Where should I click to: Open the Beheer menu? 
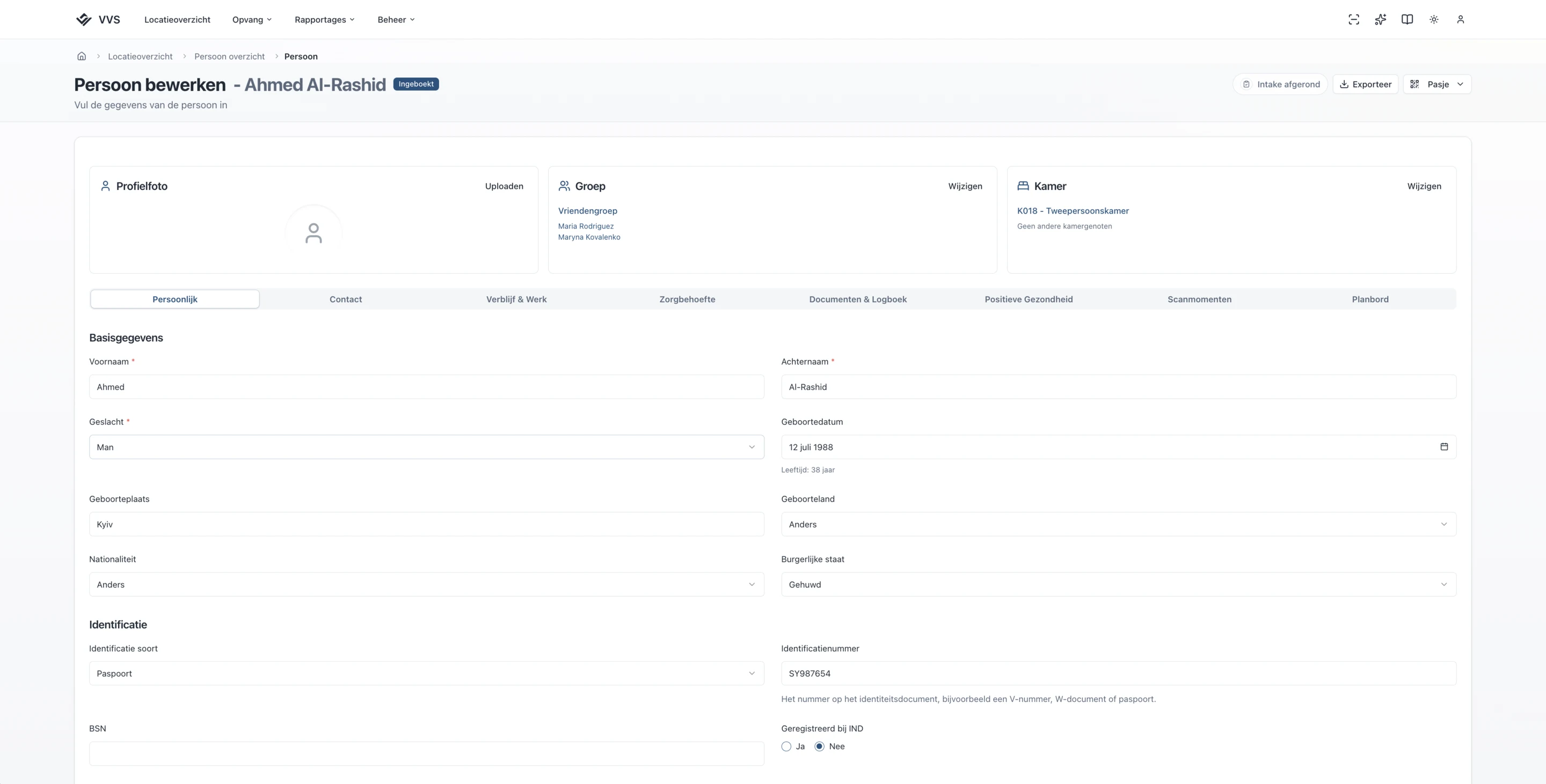pyautogui.click(x=396, y=19)
